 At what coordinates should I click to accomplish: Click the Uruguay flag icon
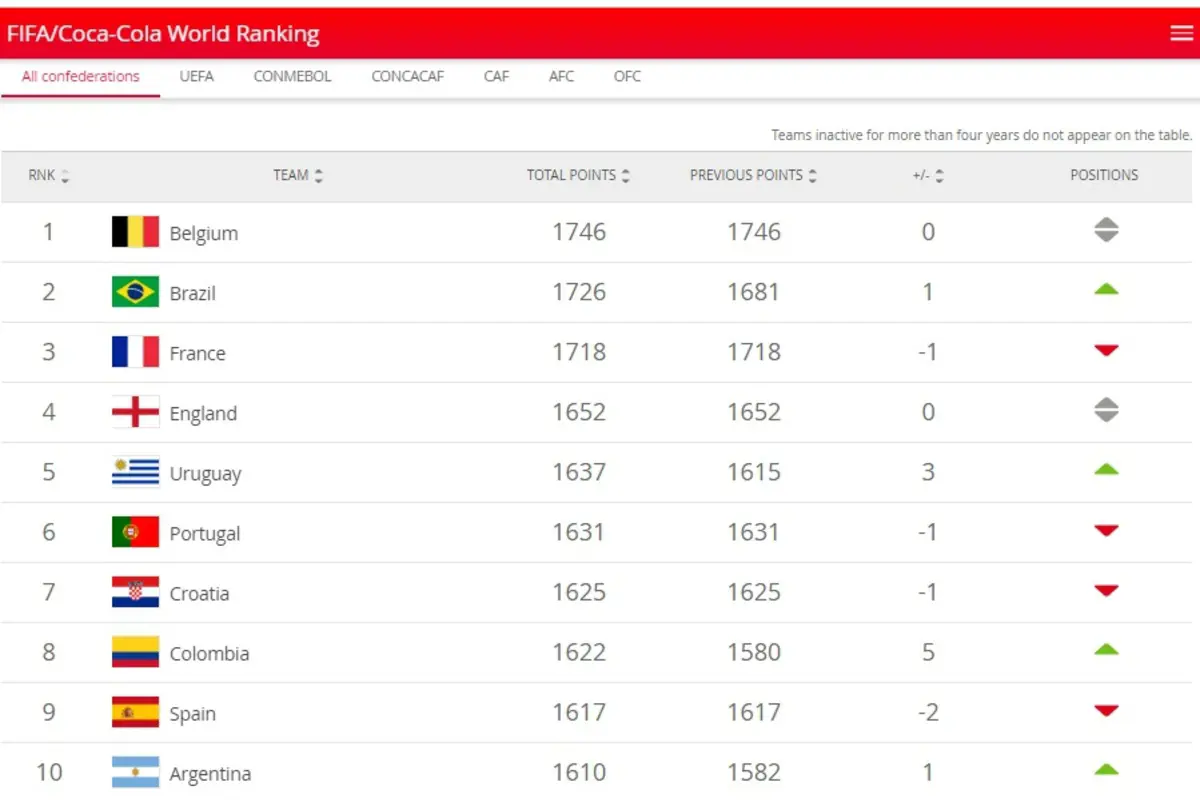135,472
